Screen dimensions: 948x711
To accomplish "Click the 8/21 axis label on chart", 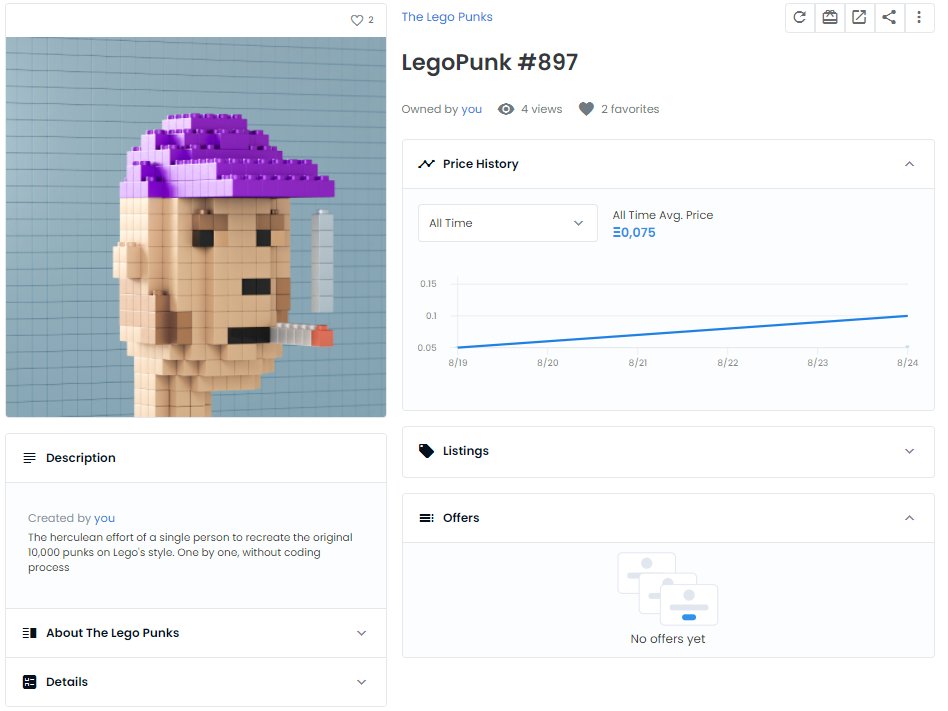I will (x=637, y=363).
